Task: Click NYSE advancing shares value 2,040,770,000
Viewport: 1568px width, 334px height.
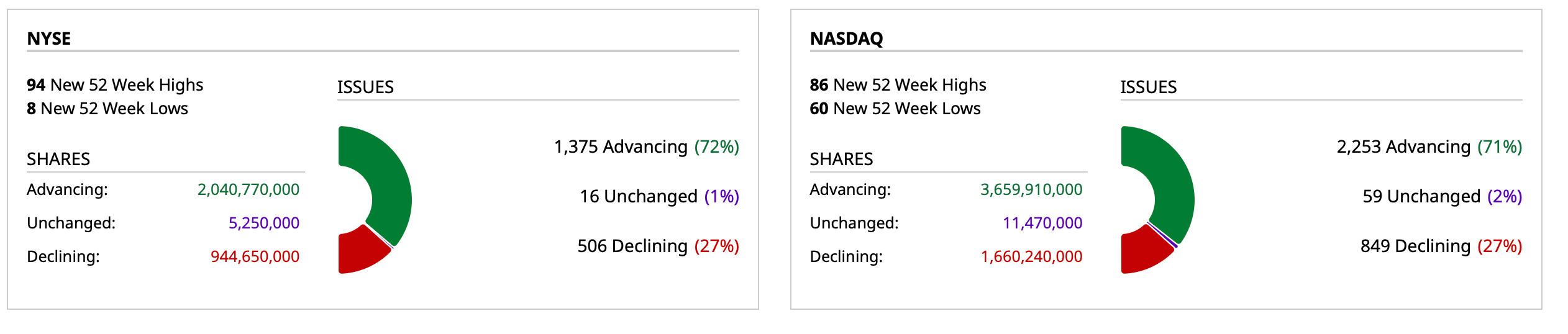Action: tap(248, 189)
